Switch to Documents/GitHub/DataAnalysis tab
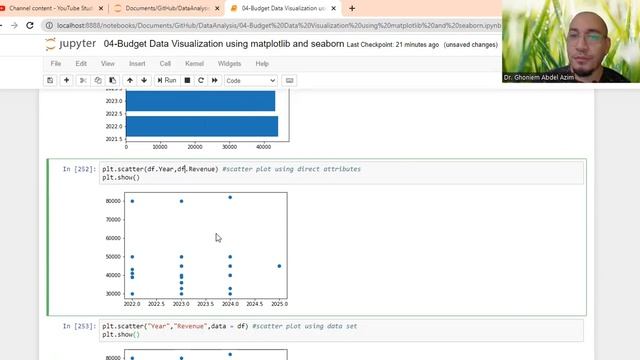This screenshot has width=640, height=360. (x=167, y=8)
